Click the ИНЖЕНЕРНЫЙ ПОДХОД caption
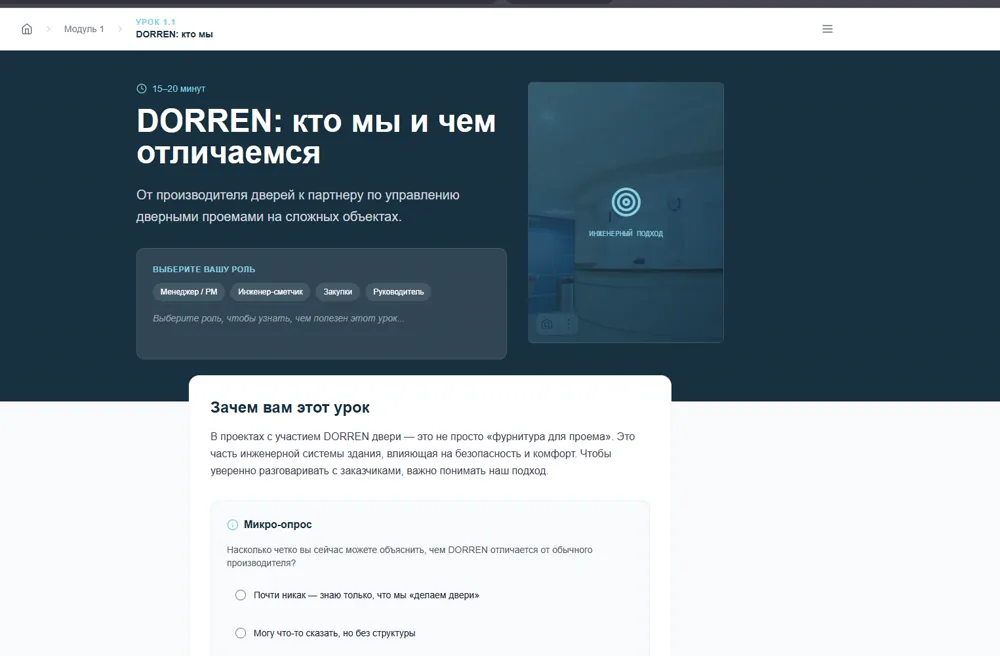The image size is (1000, 656). tap(626, 233)
